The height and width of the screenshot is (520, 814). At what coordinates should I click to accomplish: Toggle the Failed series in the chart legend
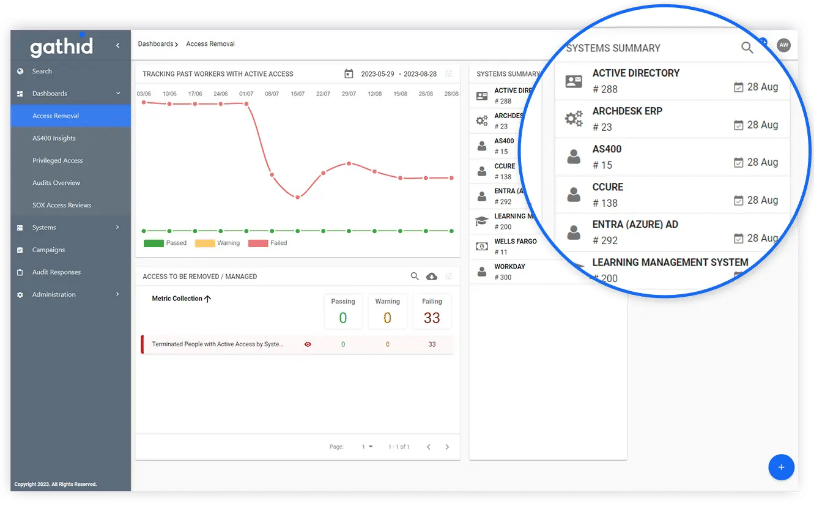coord(268,243)
